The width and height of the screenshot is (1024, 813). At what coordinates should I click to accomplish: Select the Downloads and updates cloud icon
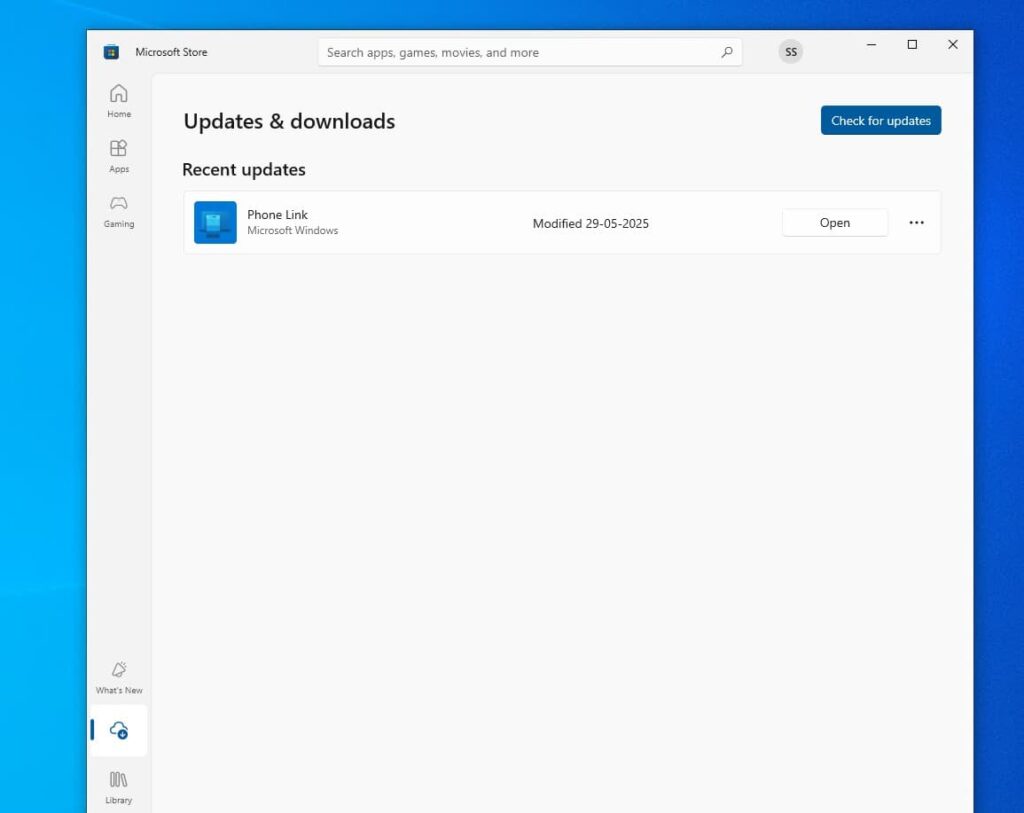pos(118,730)
